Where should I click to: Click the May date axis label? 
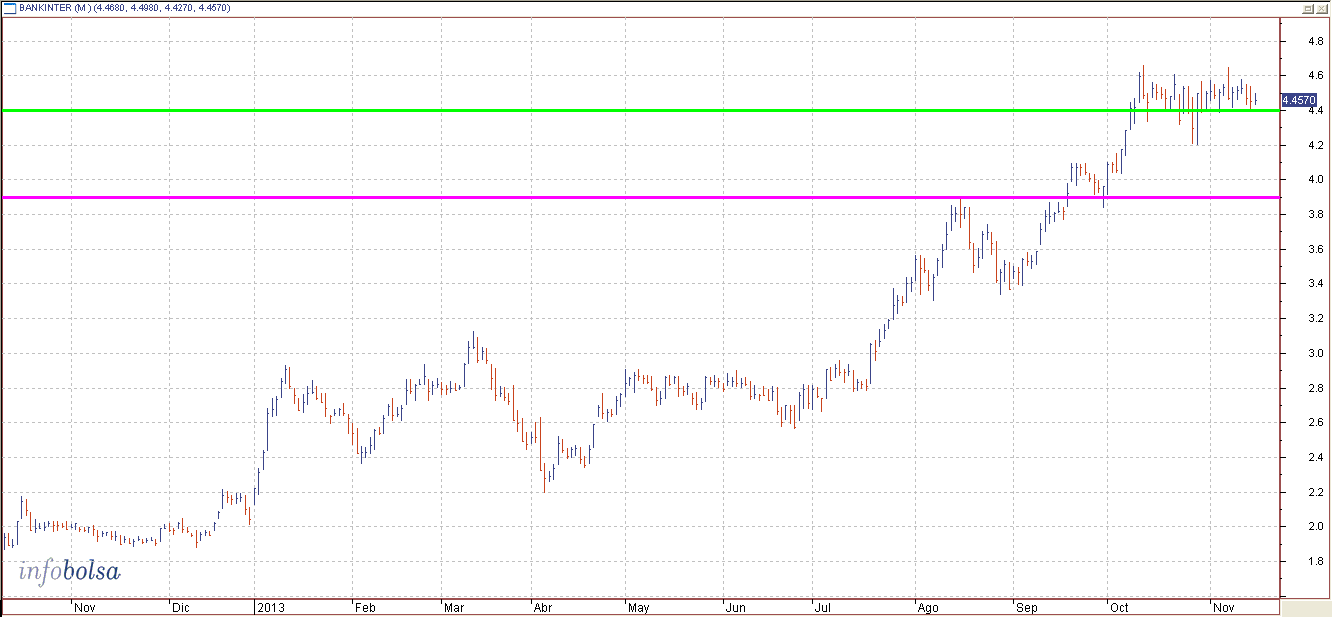click(638, 607)
